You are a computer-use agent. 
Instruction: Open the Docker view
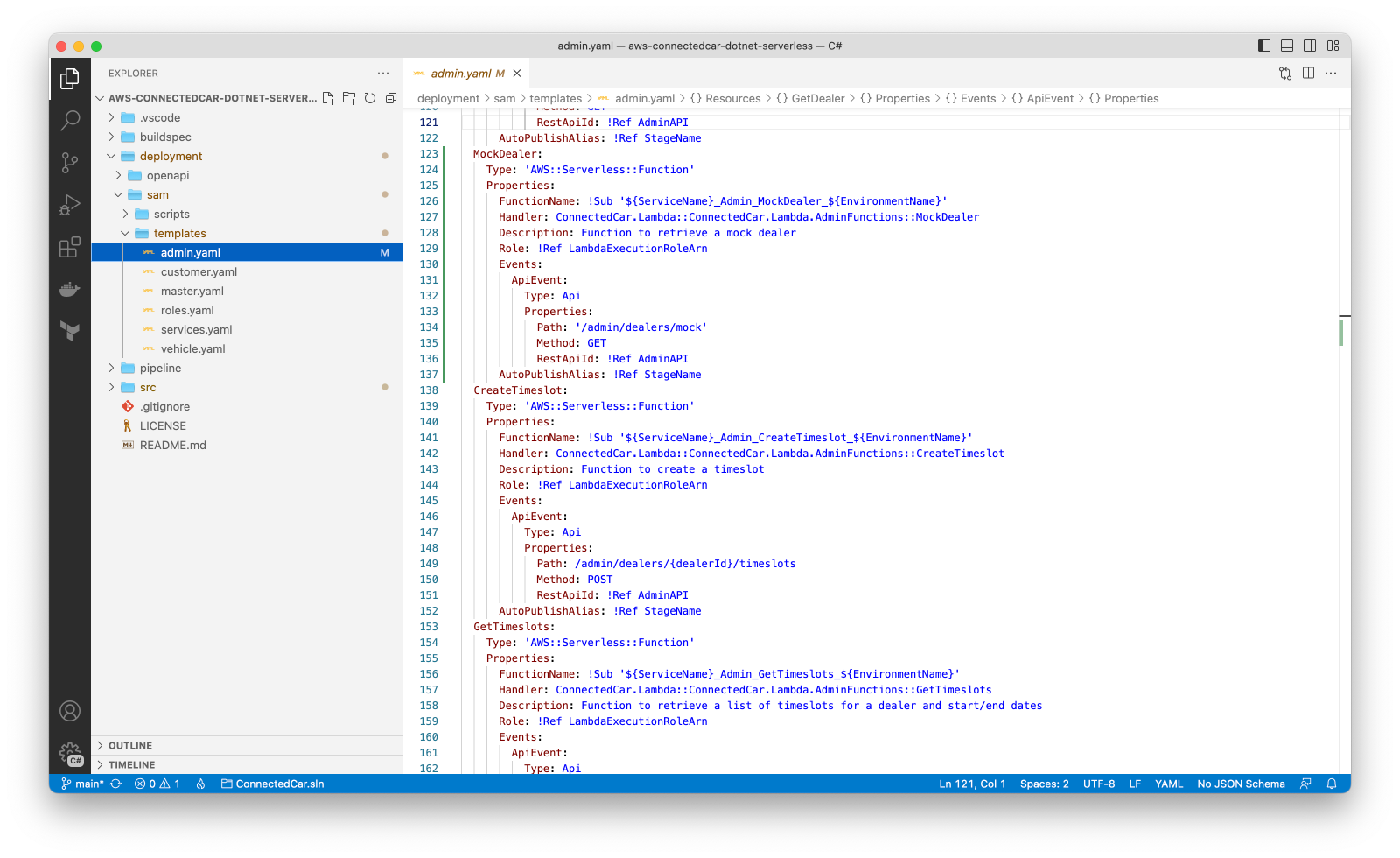point(70,289)
